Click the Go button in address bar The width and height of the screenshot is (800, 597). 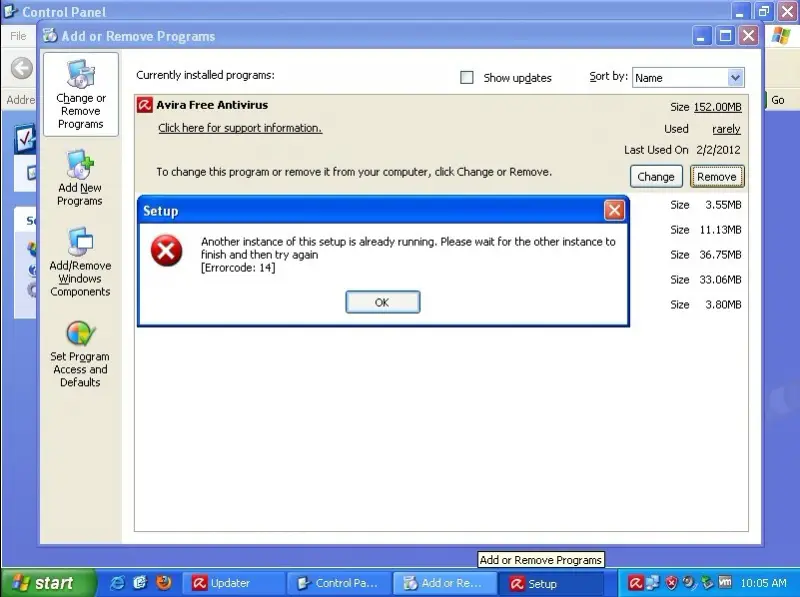pyautogui.click(x=778, y=101)
